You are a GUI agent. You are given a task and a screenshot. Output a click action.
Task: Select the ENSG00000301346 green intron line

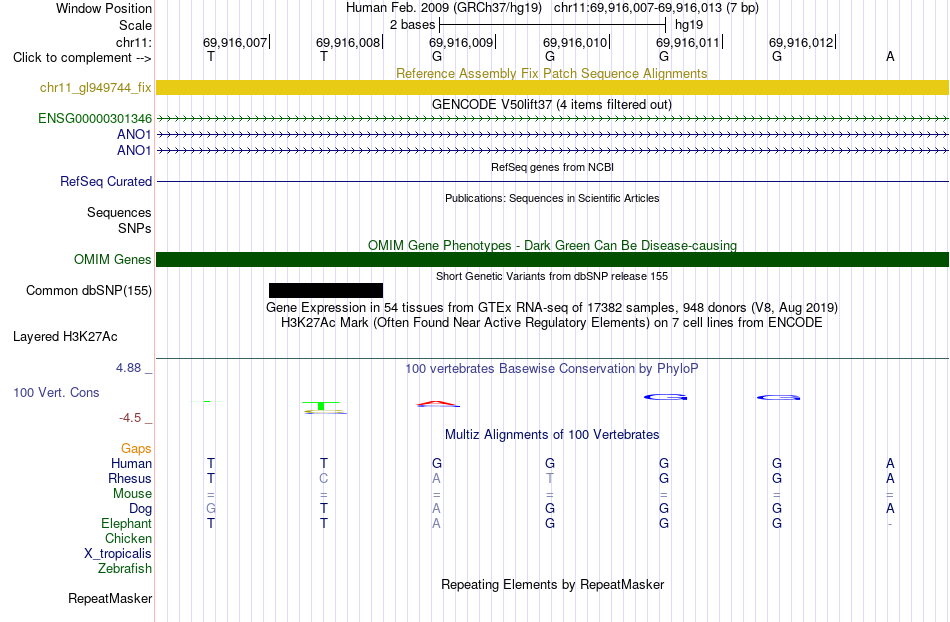coord(552,119)
